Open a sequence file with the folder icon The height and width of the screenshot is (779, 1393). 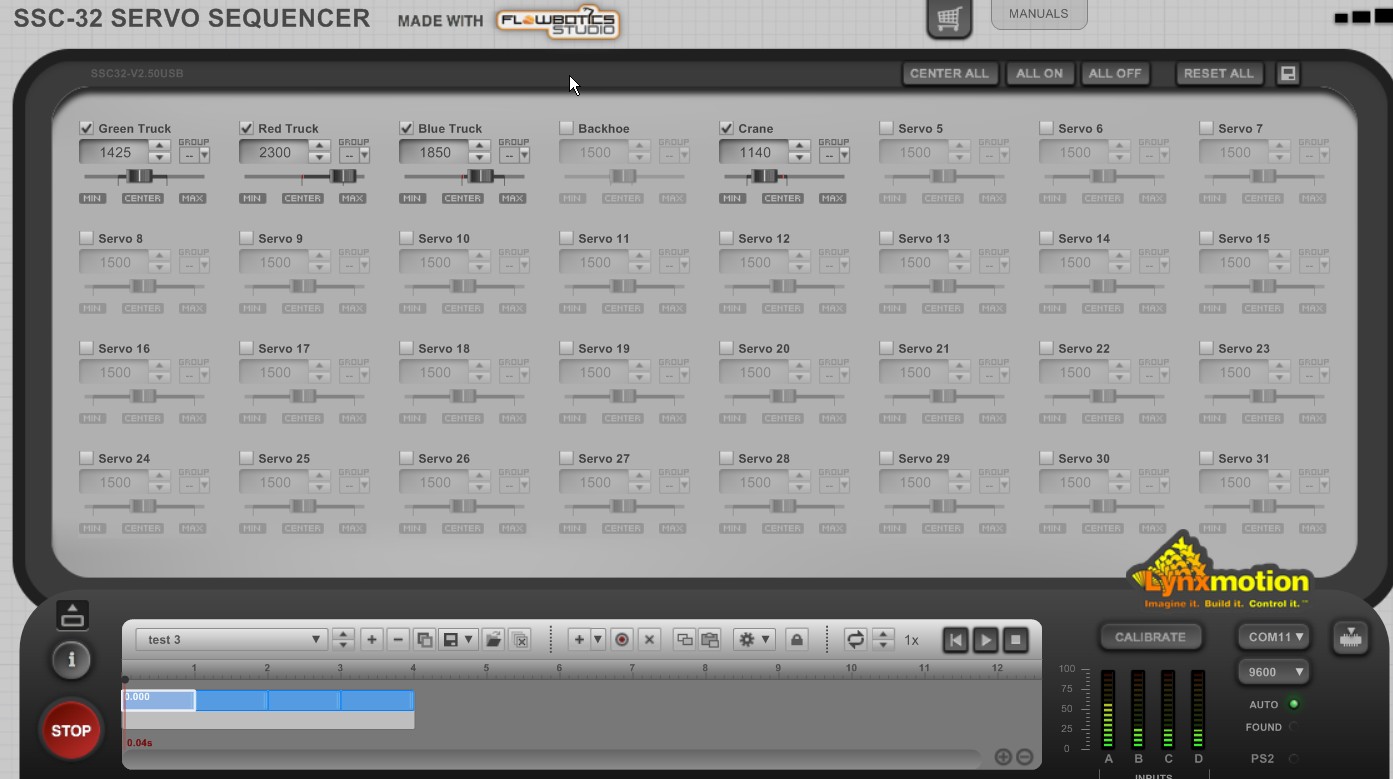(x=493, y=639)
